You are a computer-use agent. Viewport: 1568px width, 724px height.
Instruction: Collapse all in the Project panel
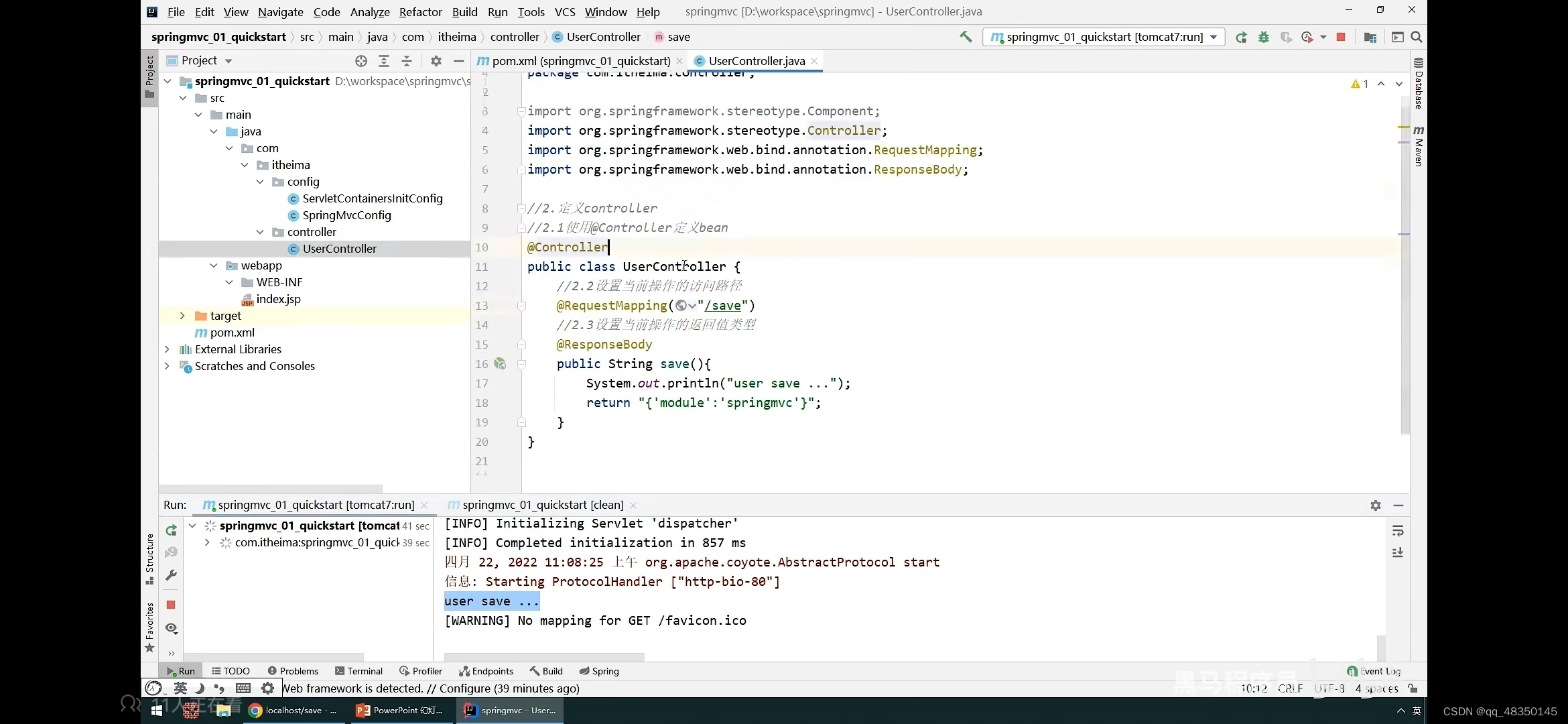(407, 61)
